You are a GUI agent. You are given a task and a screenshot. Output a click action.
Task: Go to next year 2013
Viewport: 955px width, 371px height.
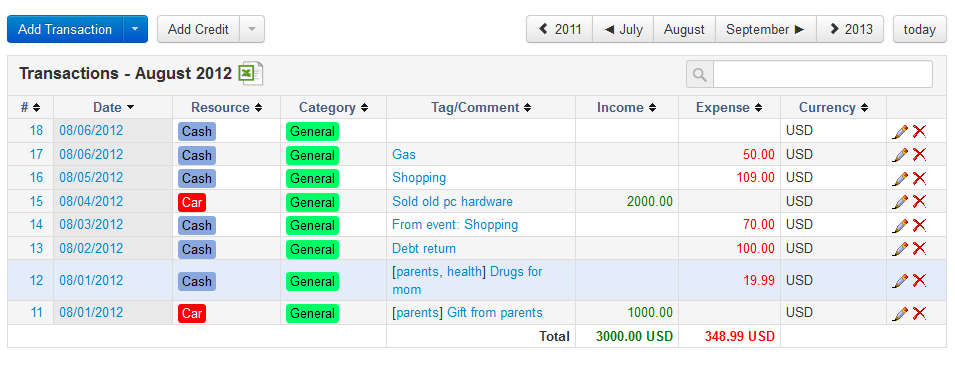coord(850,29)
